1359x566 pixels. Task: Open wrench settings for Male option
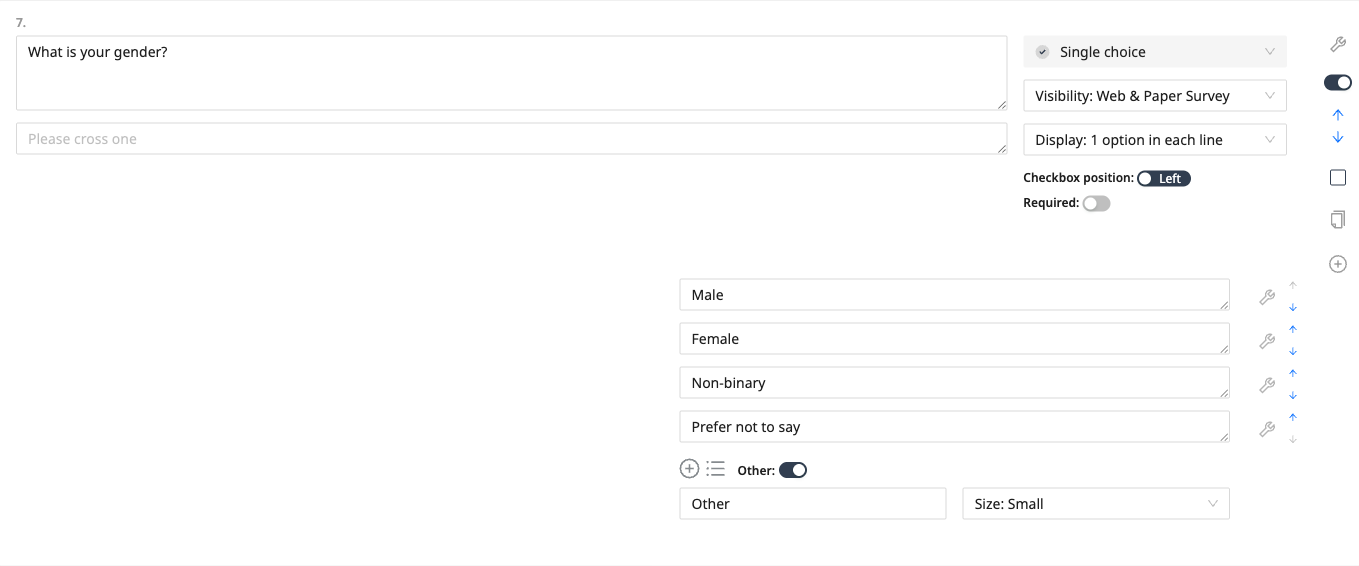[1266, 297]
